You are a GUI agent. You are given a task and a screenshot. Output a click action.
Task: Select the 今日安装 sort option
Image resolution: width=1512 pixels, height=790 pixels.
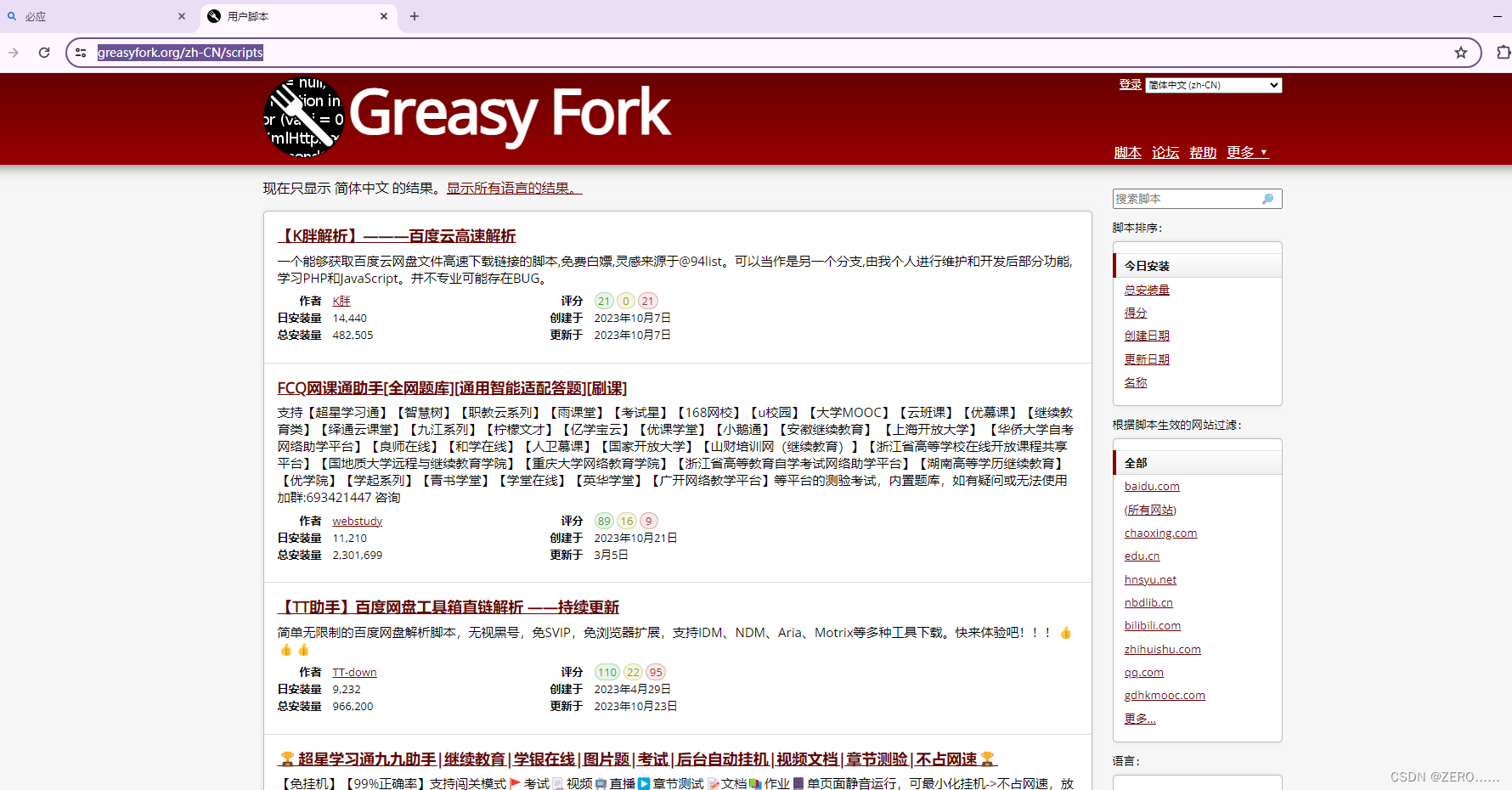1198,266
